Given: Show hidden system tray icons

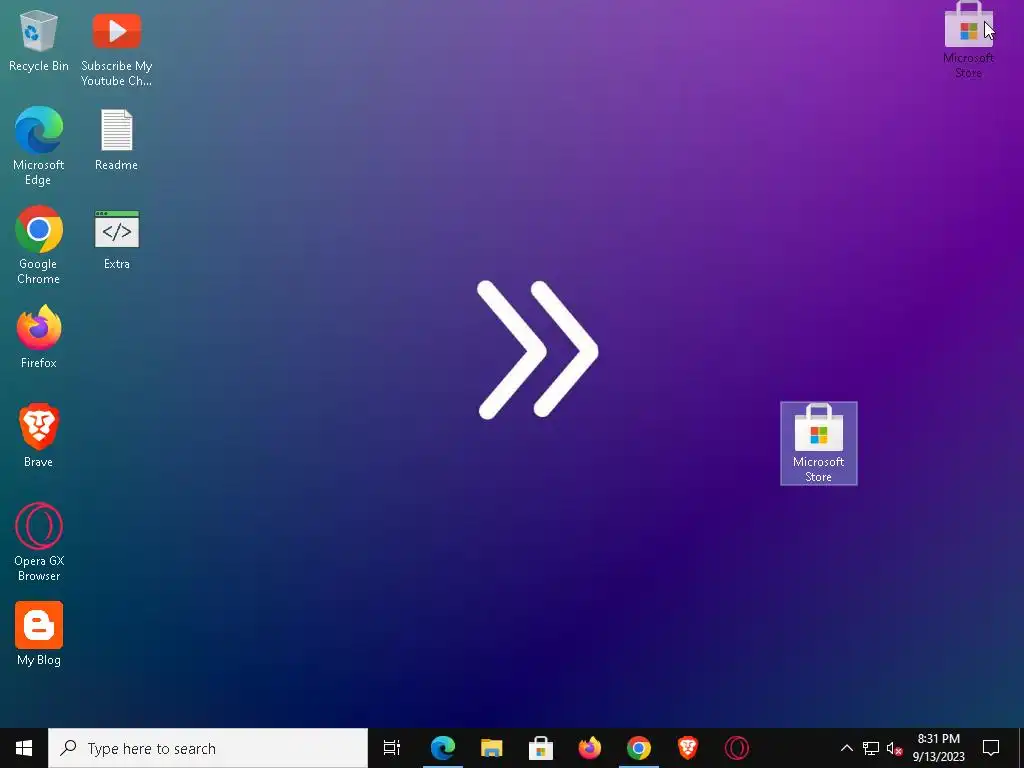Looking at the screenshot, I should (x=846, y=748).
